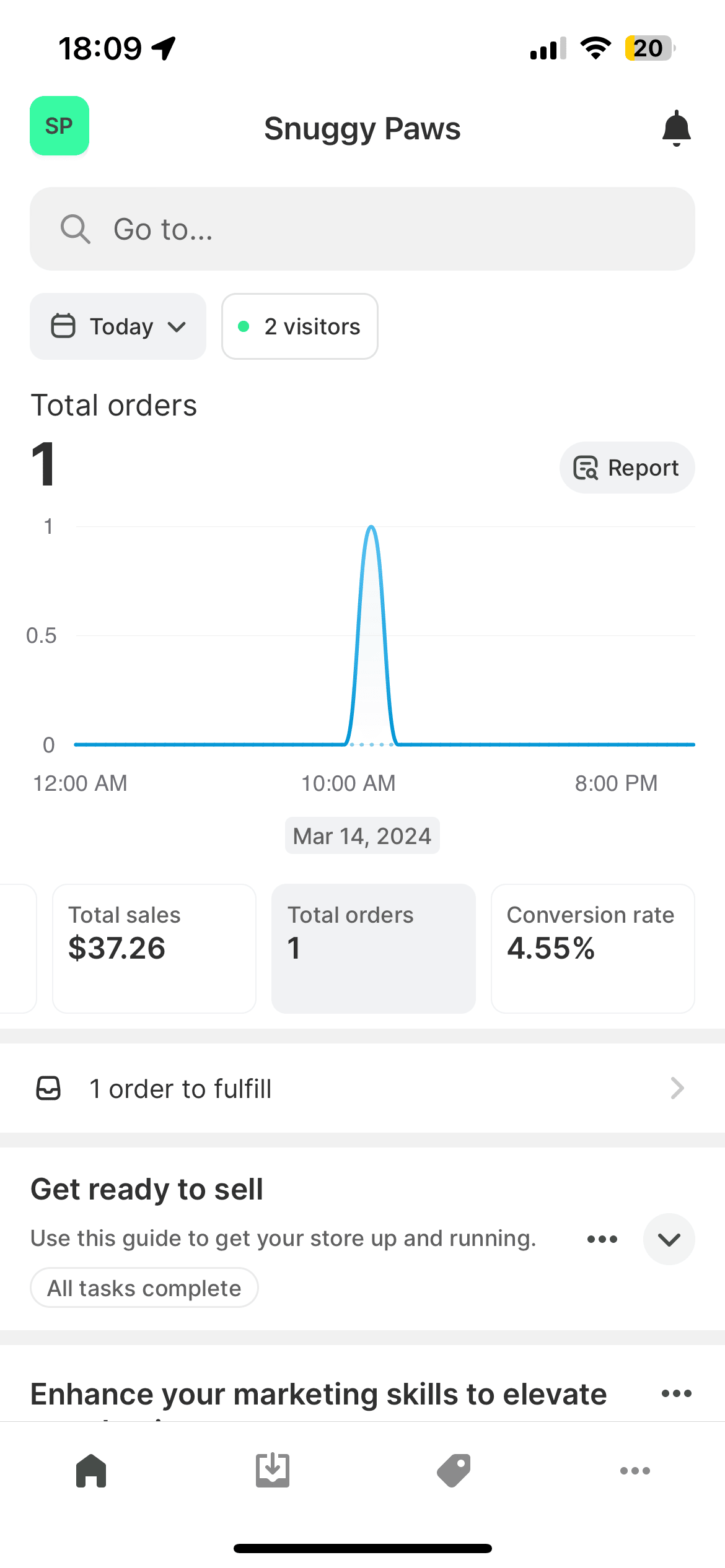The image size is (725, 1568).
Task: Open the Report button
Action: pos(626,468)
